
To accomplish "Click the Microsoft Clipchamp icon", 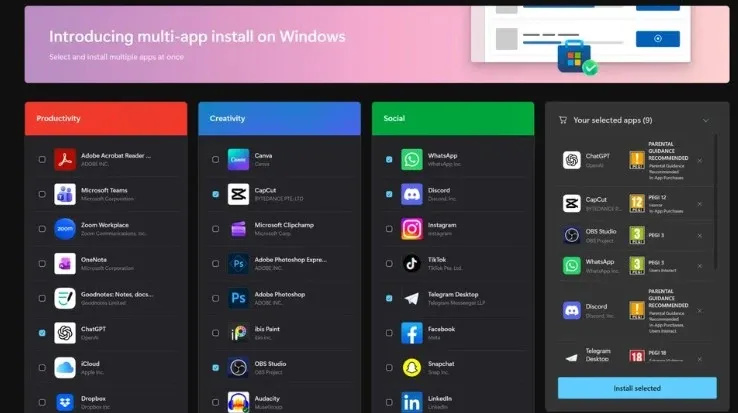I will pos(238,229).
